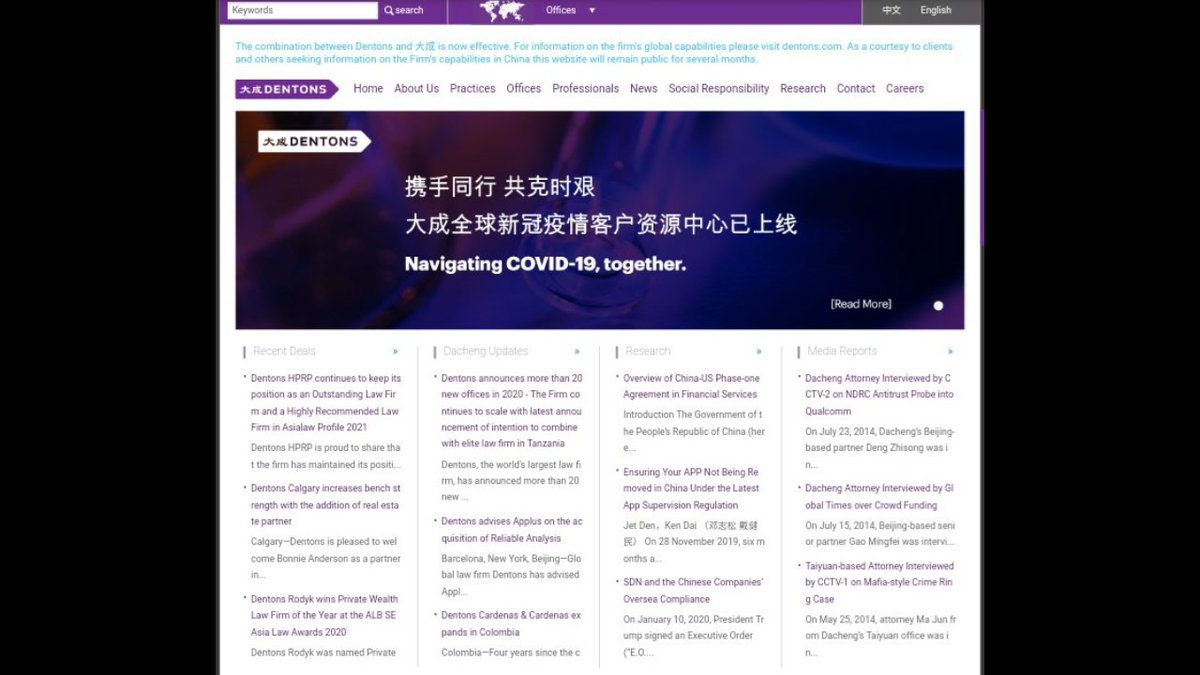The height and width of the screenshot is (675, 1200).
Task: Open Dentons announces 20 new offices article
Action: (x=512, y=411)
